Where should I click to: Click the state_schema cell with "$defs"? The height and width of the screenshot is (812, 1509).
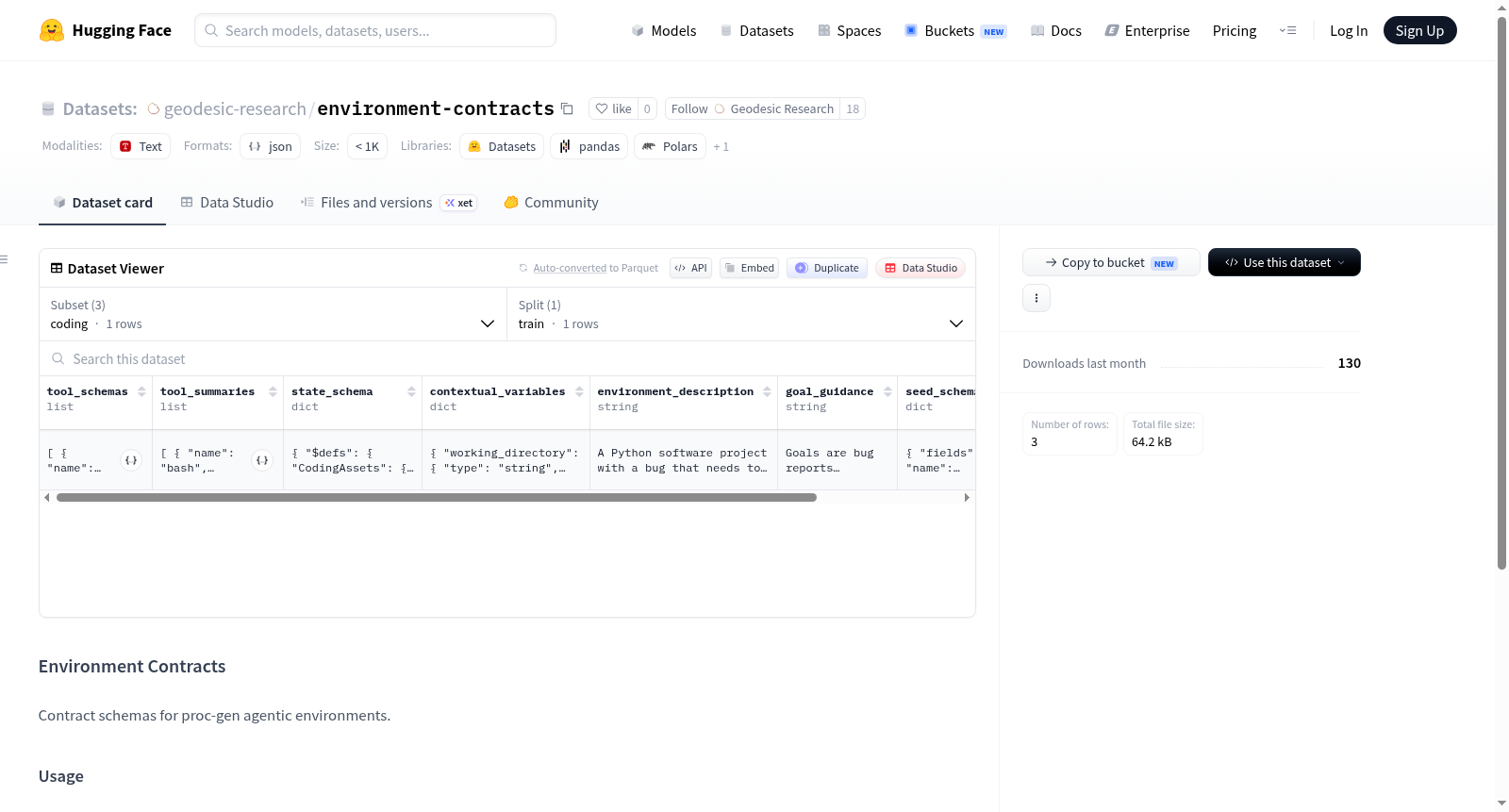(x=353, y=460)
